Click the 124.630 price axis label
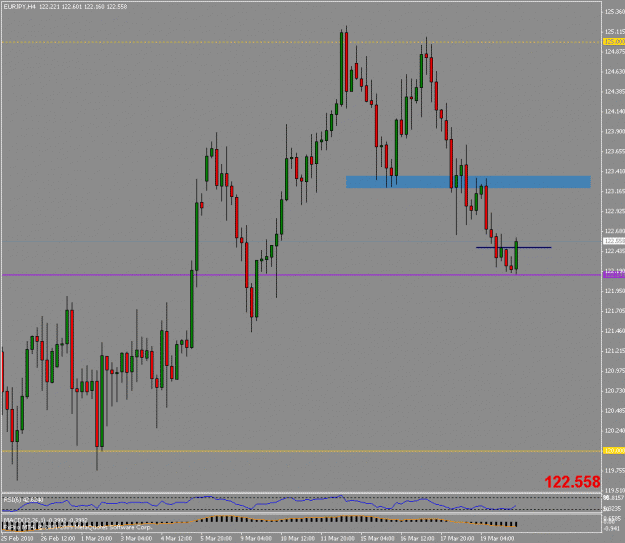Screen dimensions: 625x543 614,72
